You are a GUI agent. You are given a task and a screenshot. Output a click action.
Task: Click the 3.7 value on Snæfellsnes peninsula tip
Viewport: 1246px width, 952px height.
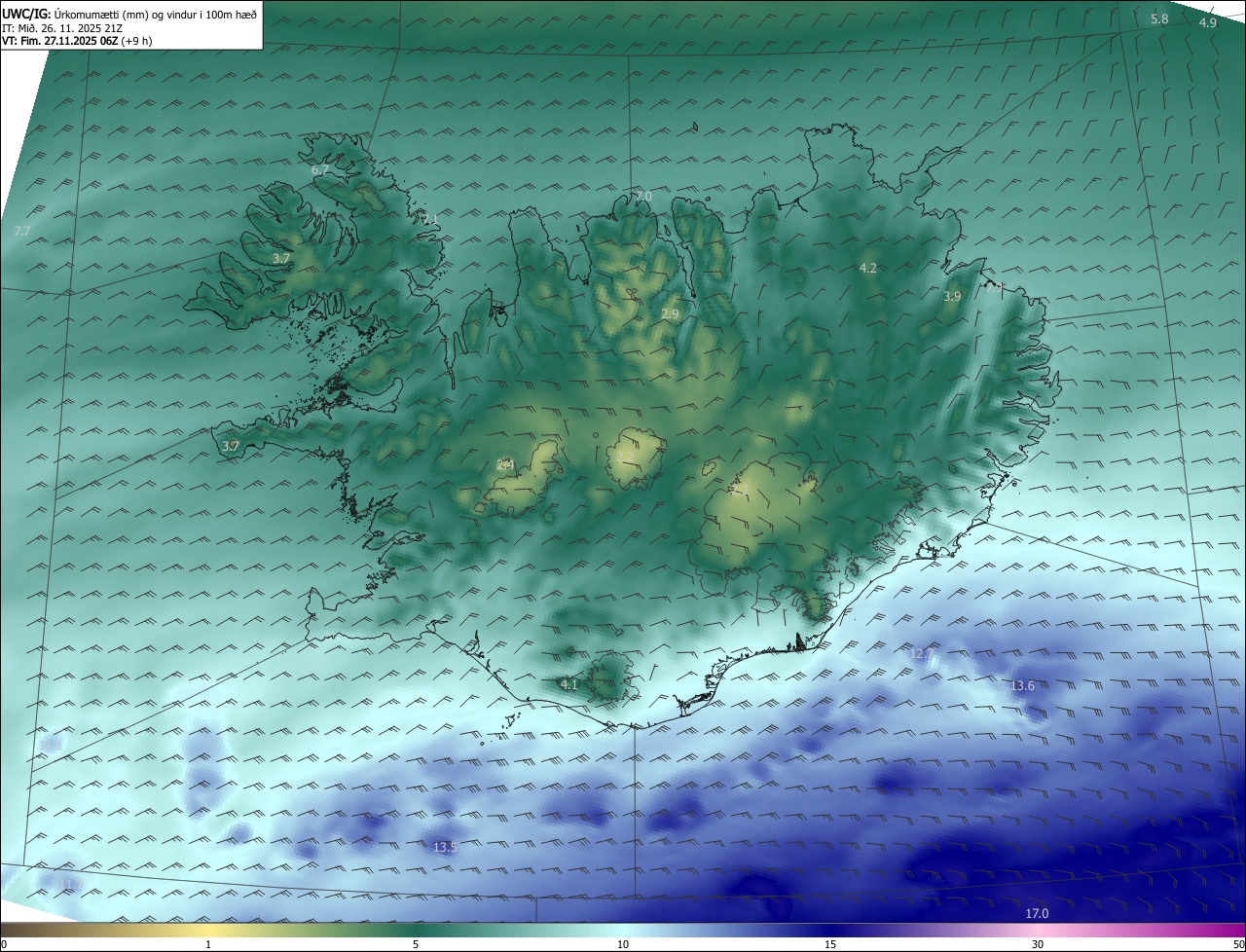(231, 446)
